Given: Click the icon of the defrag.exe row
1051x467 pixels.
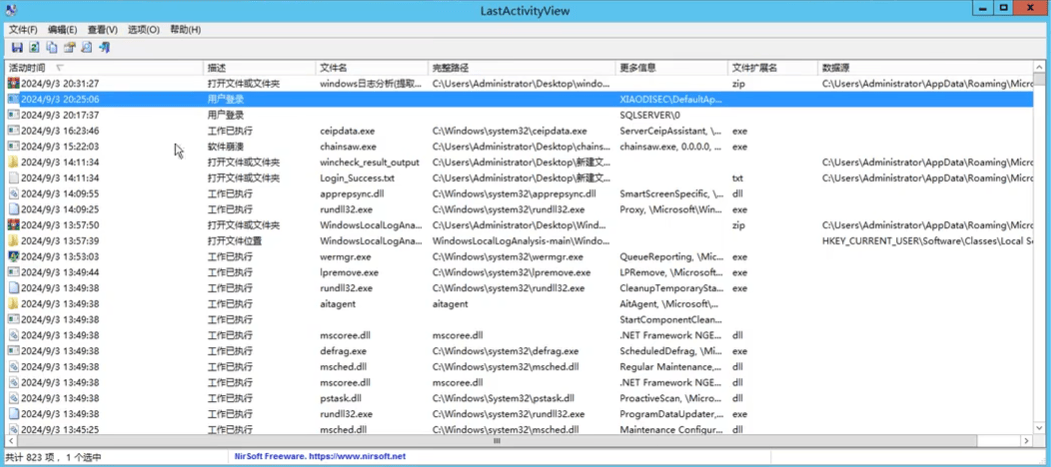Looking at the screenshot, I should point(13,350).
